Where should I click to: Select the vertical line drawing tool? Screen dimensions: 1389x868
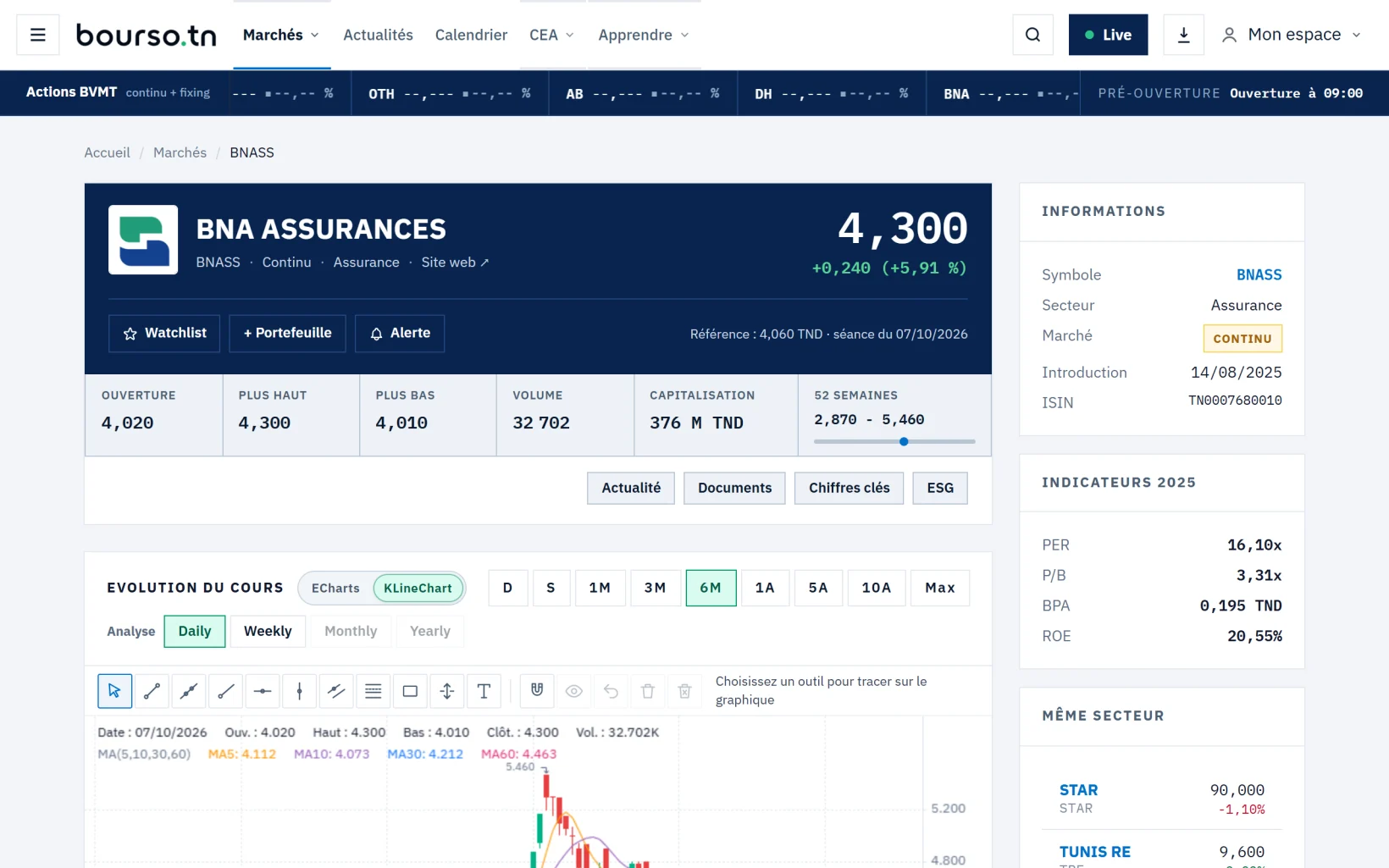coord(299,691)
